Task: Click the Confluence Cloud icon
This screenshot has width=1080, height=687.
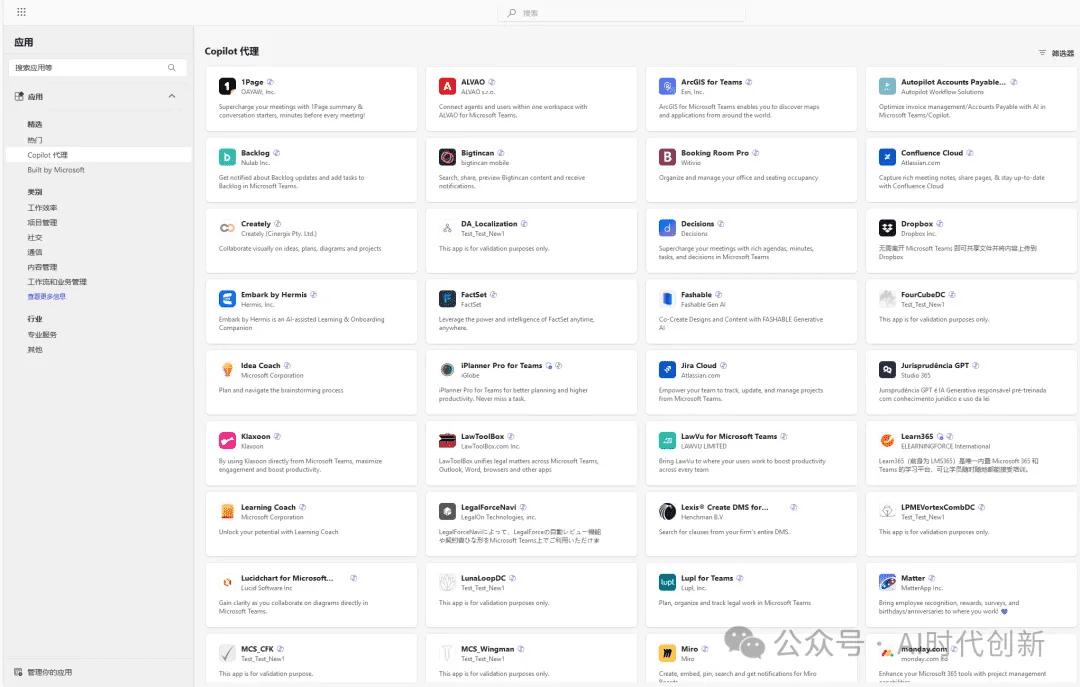Action: pos(887,157)
